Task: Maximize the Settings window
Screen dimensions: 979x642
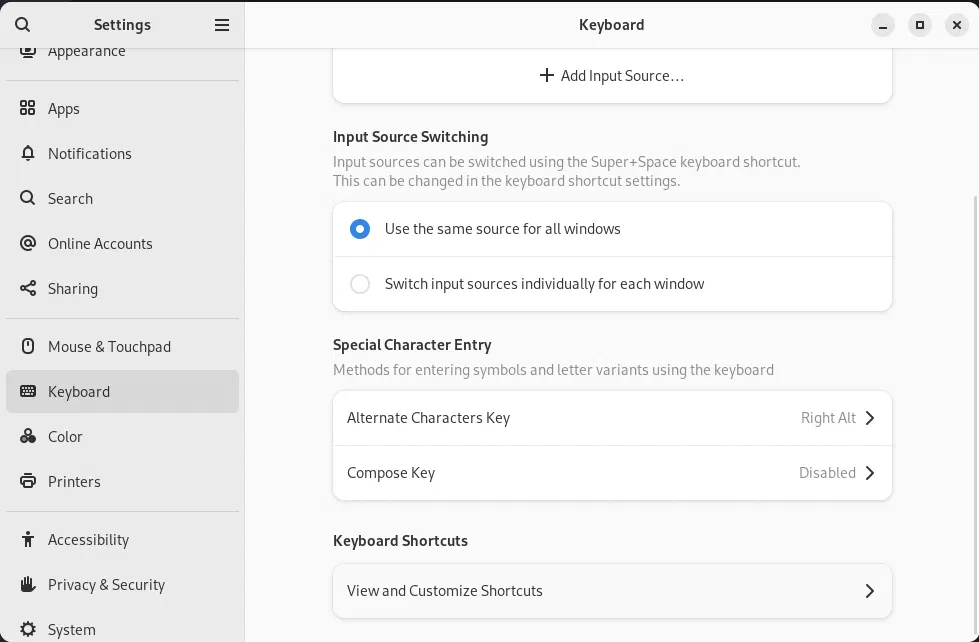Action: 920,25
